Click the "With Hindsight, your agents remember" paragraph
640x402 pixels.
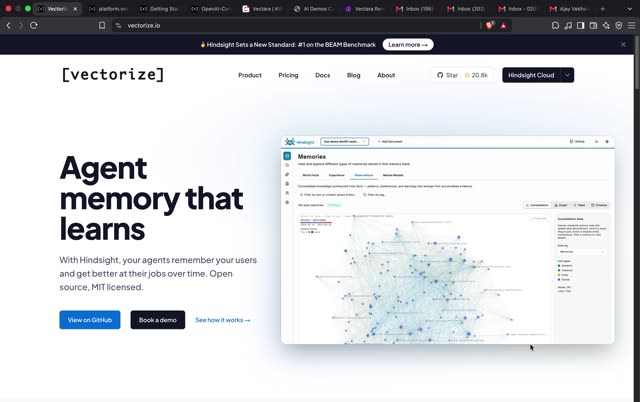(158, 273)
